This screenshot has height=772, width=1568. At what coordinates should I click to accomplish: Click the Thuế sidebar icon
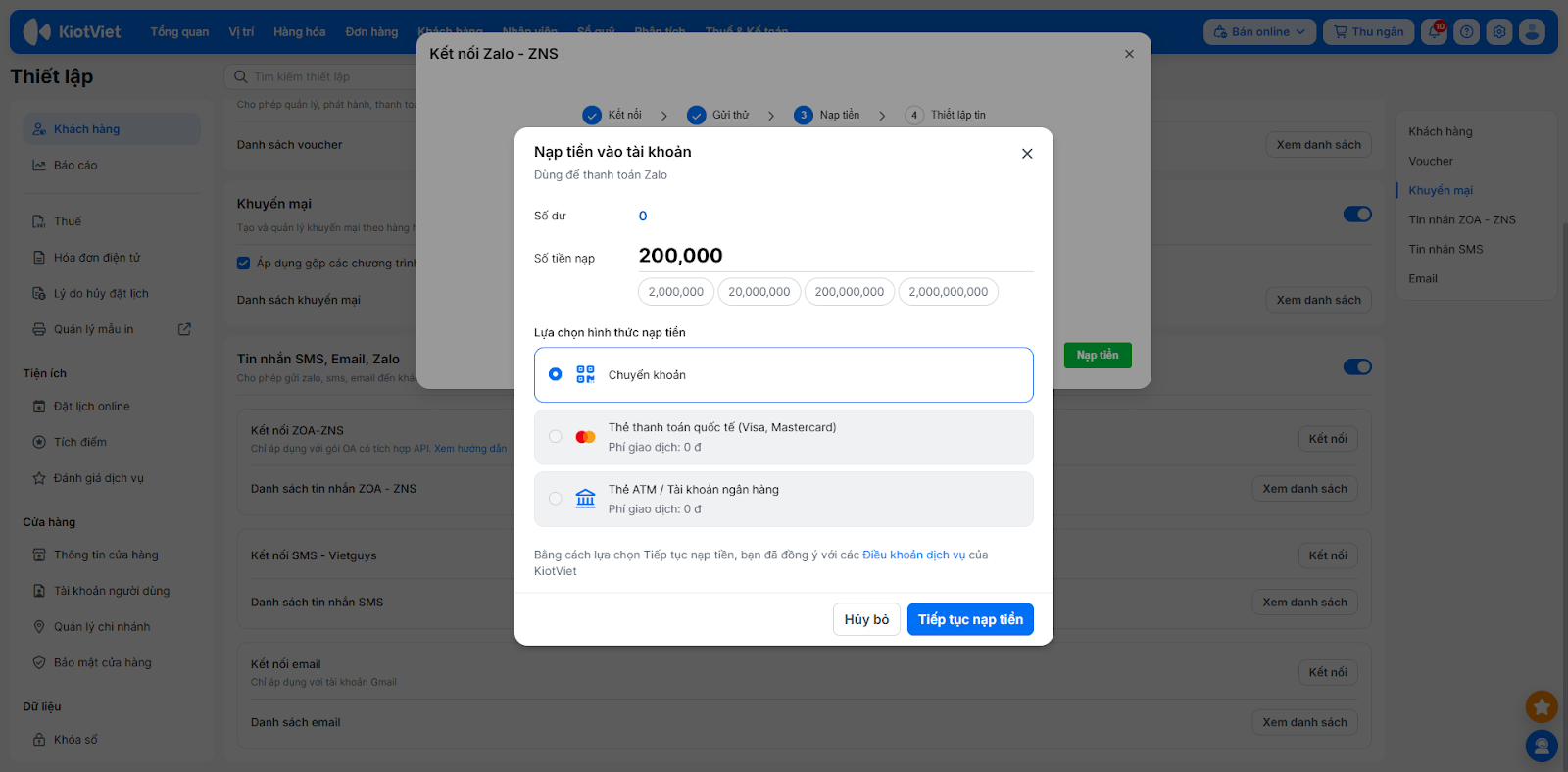click(39, 221)
